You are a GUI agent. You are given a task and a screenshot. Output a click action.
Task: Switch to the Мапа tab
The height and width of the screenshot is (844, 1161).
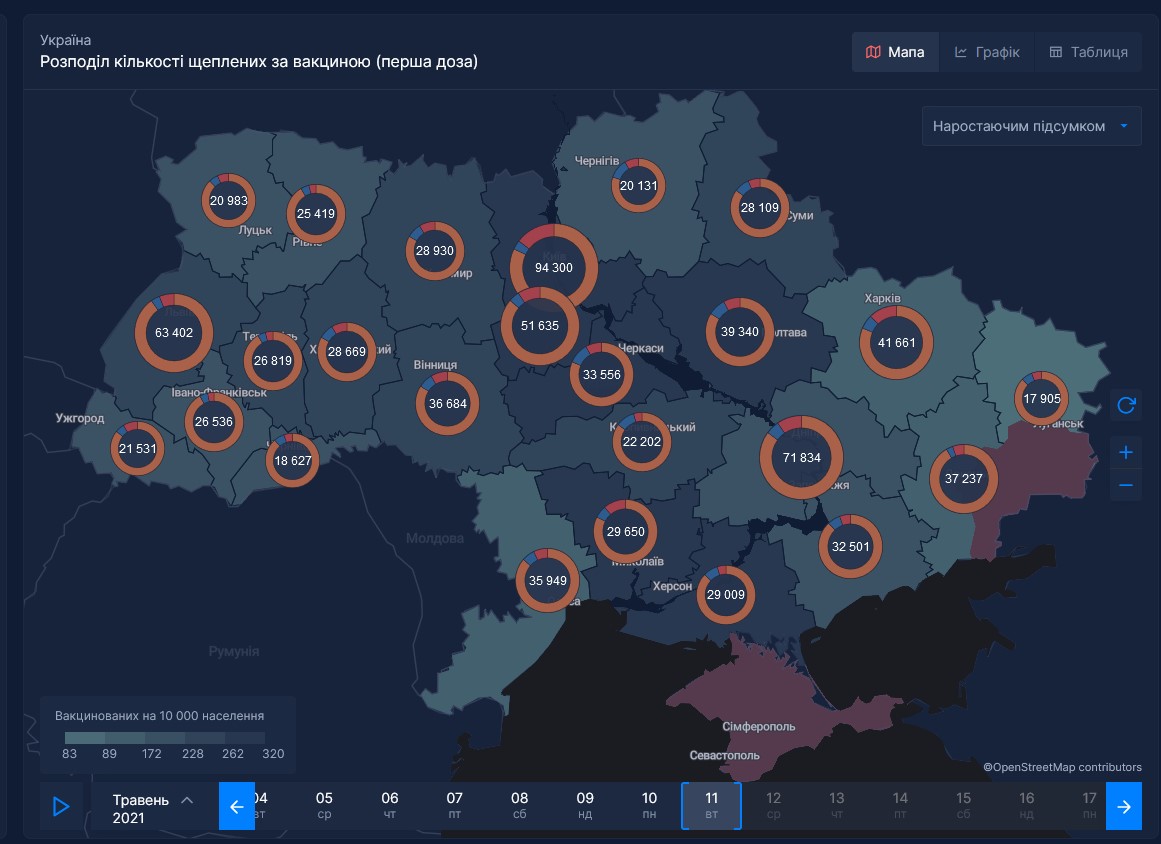pyautogui.click(x=895, y=52)
